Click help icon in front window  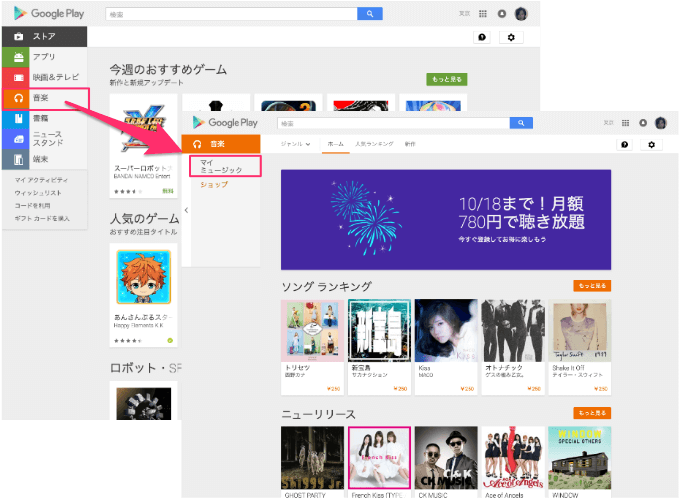point(625,145)
